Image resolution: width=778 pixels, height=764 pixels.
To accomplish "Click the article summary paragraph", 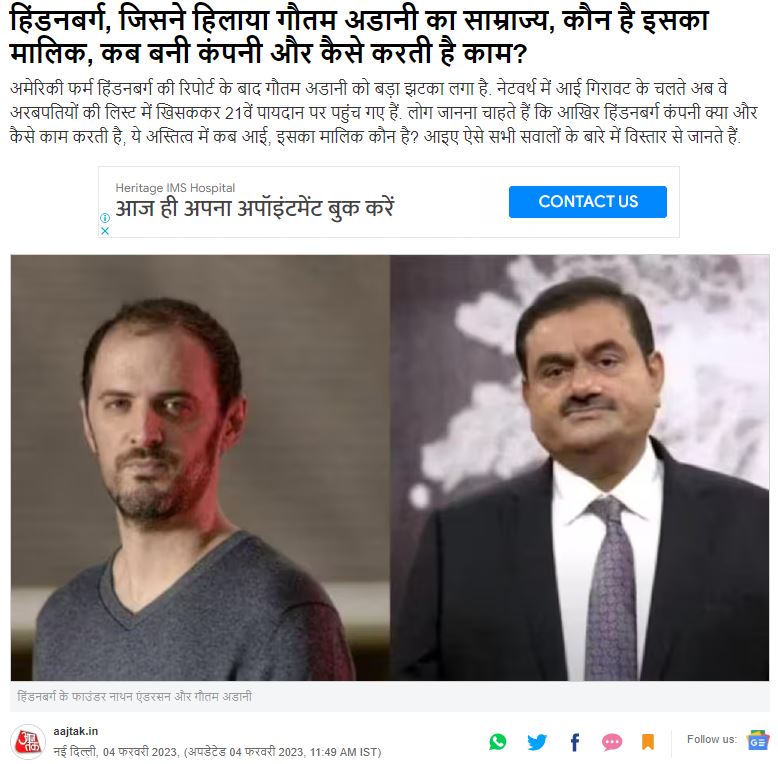I will tap(384, 112).
